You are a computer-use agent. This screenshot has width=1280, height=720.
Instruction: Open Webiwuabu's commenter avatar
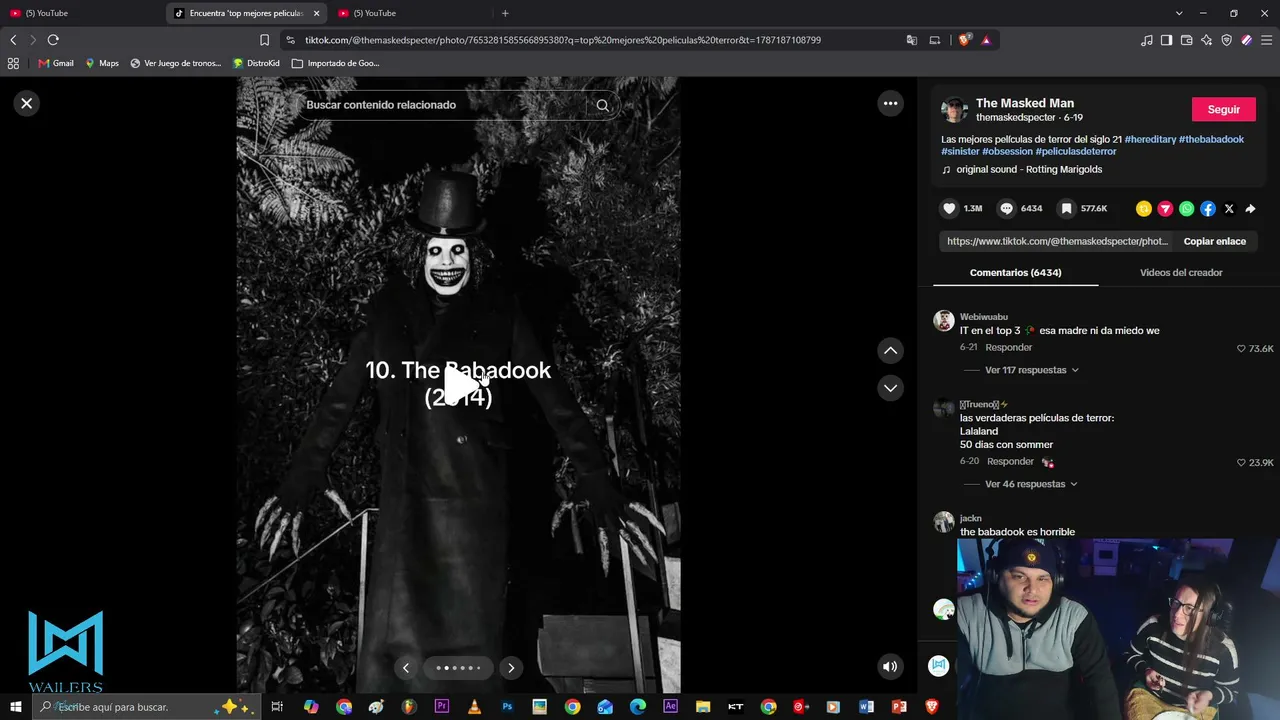point(944,320)
